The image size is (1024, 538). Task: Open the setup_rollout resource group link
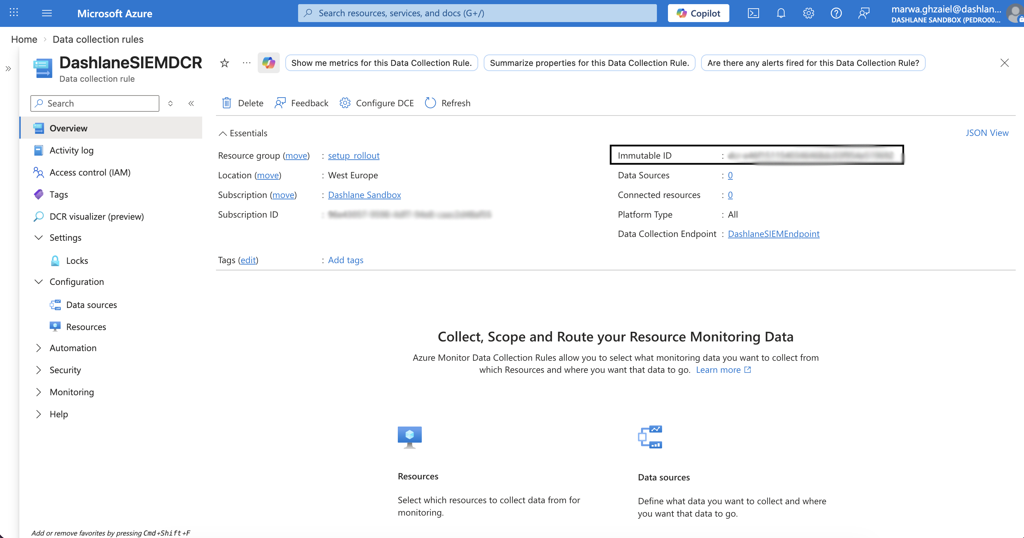pos(353,155)
